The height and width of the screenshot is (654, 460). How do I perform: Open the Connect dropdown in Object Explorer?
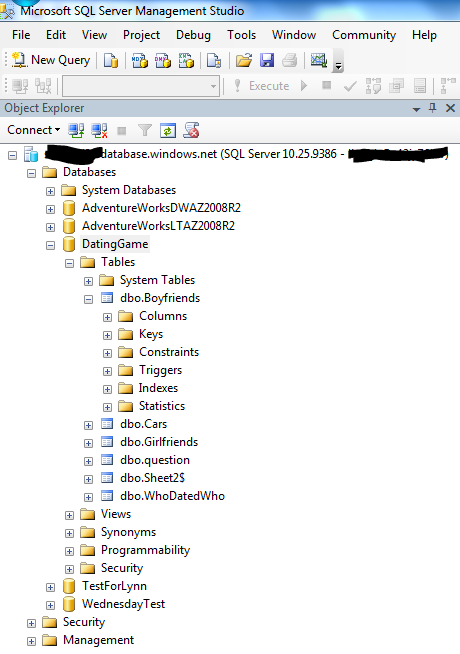tap(33, 130)
